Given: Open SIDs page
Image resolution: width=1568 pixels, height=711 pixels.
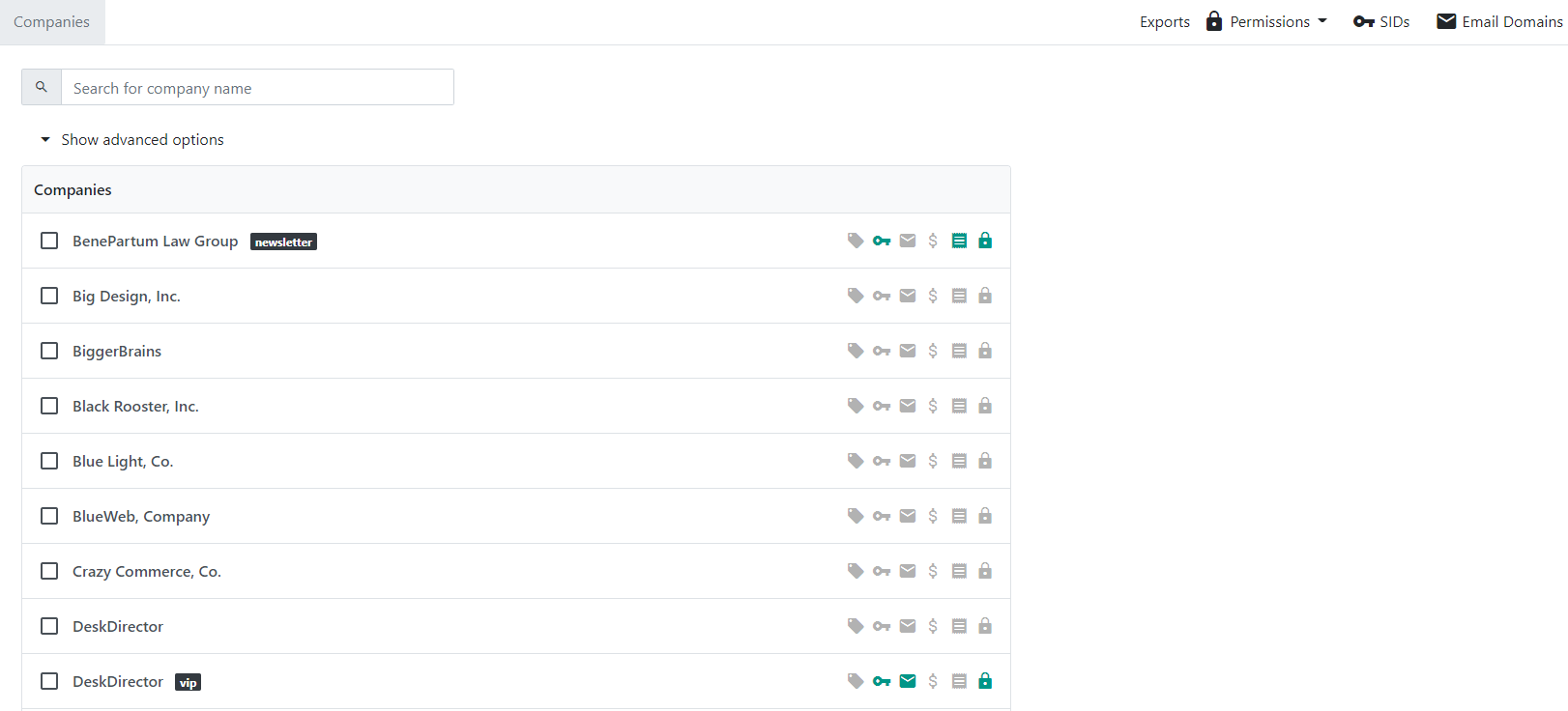Looking at the screenshot, I should (1381, 21).
